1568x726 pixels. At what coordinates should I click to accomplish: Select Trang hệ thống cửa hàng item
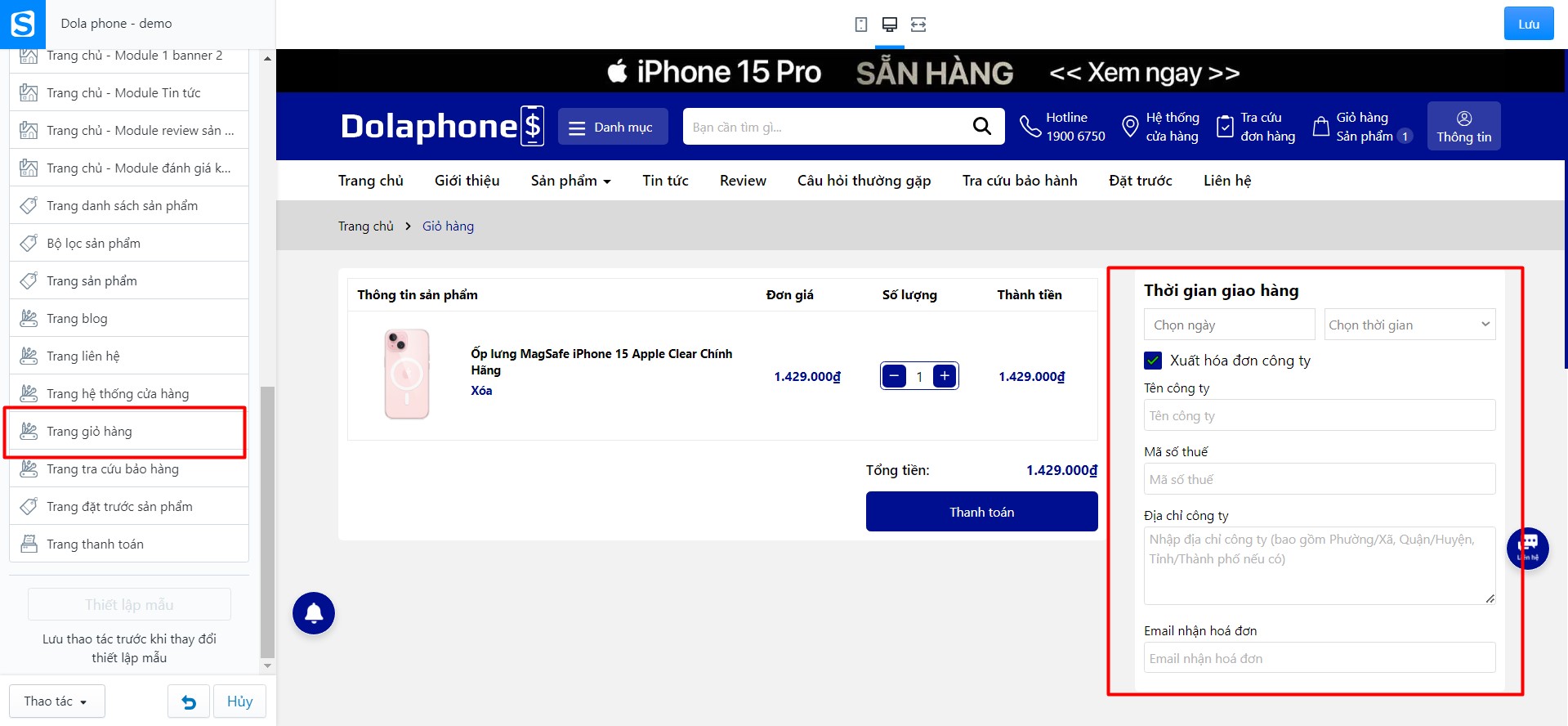tap(129, 393)
